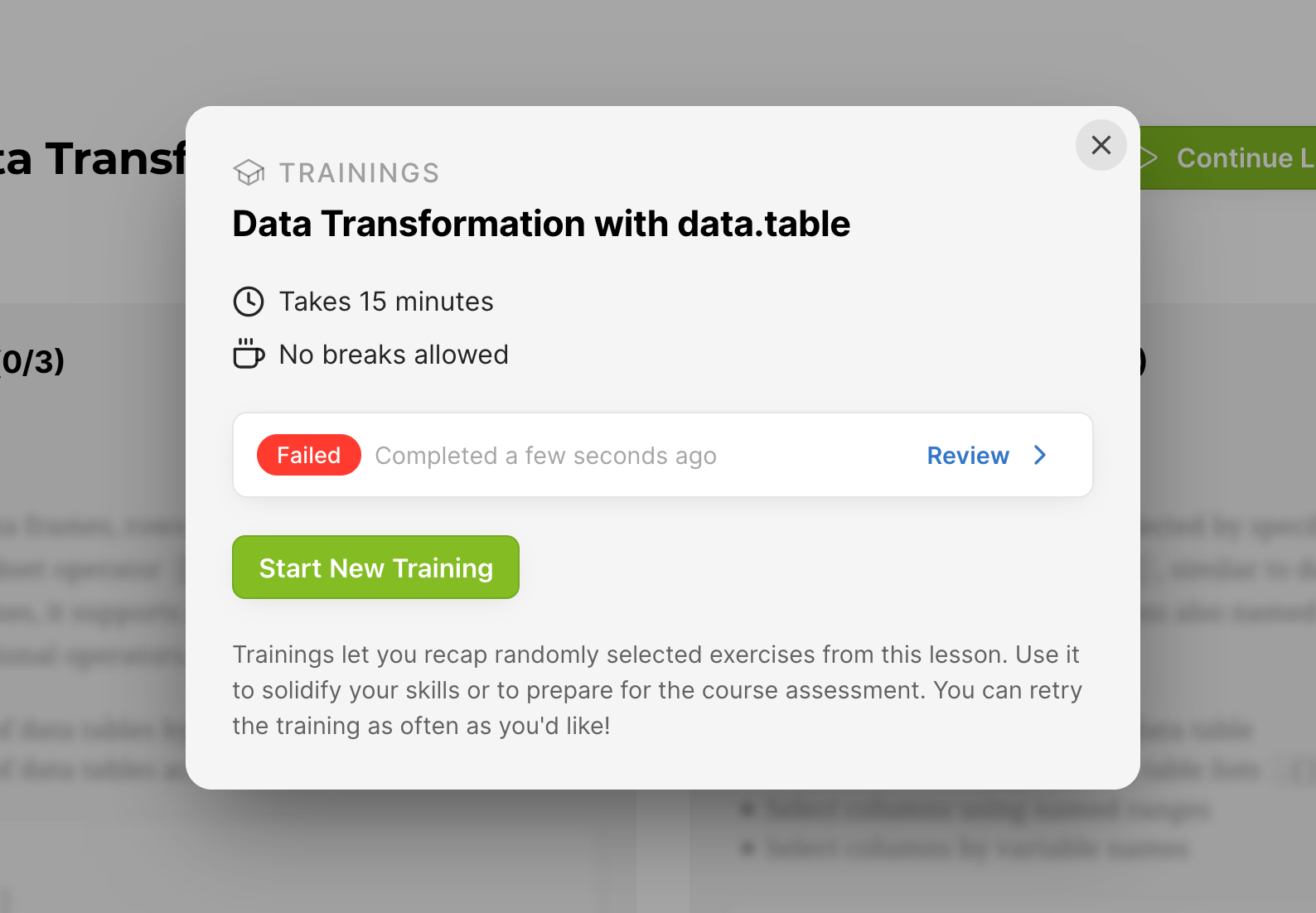
Task: Click the graduation cap Trainings icon
Action: point(249,172)
